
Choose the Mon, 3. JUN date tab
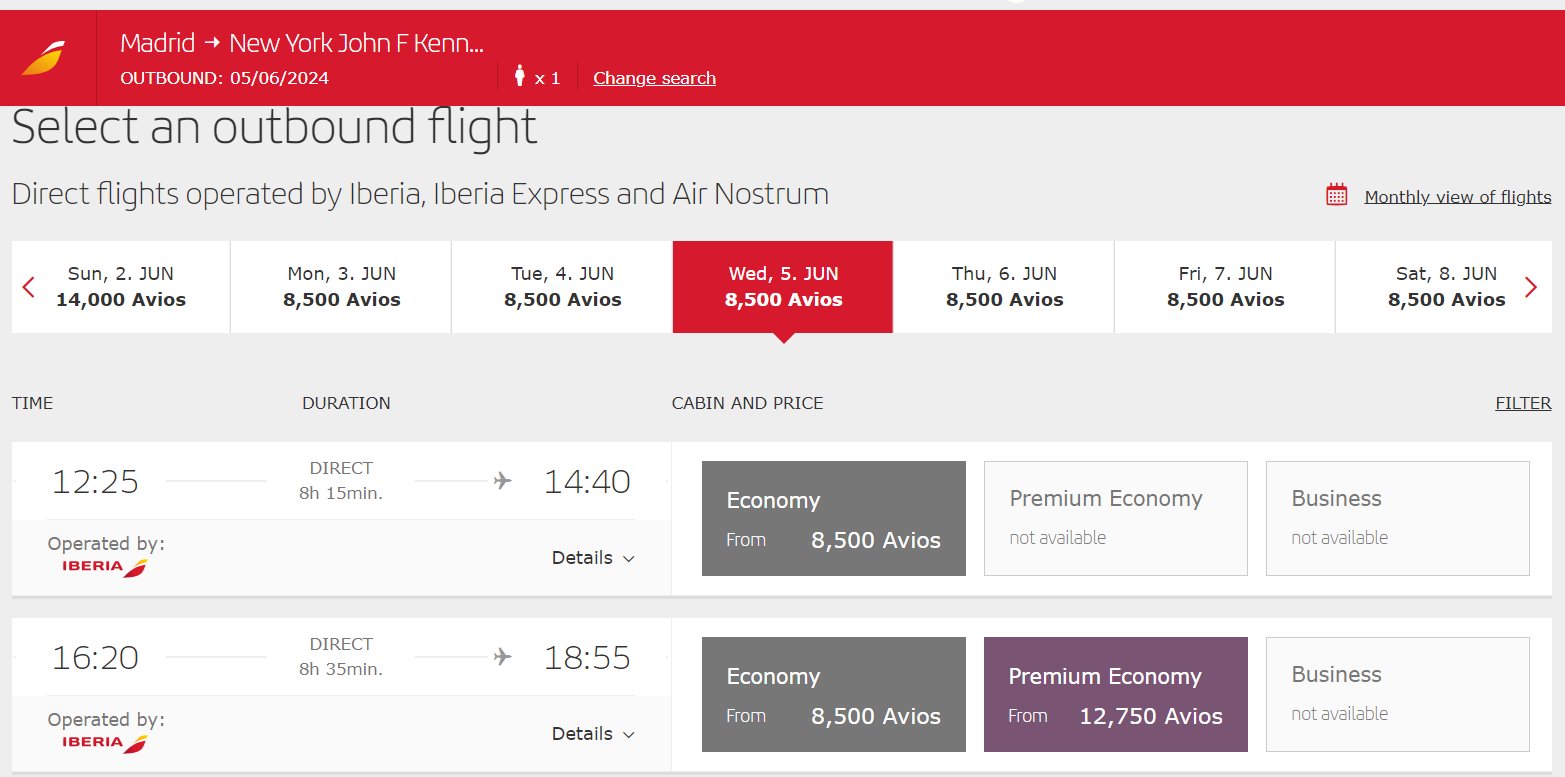(341, 286)
